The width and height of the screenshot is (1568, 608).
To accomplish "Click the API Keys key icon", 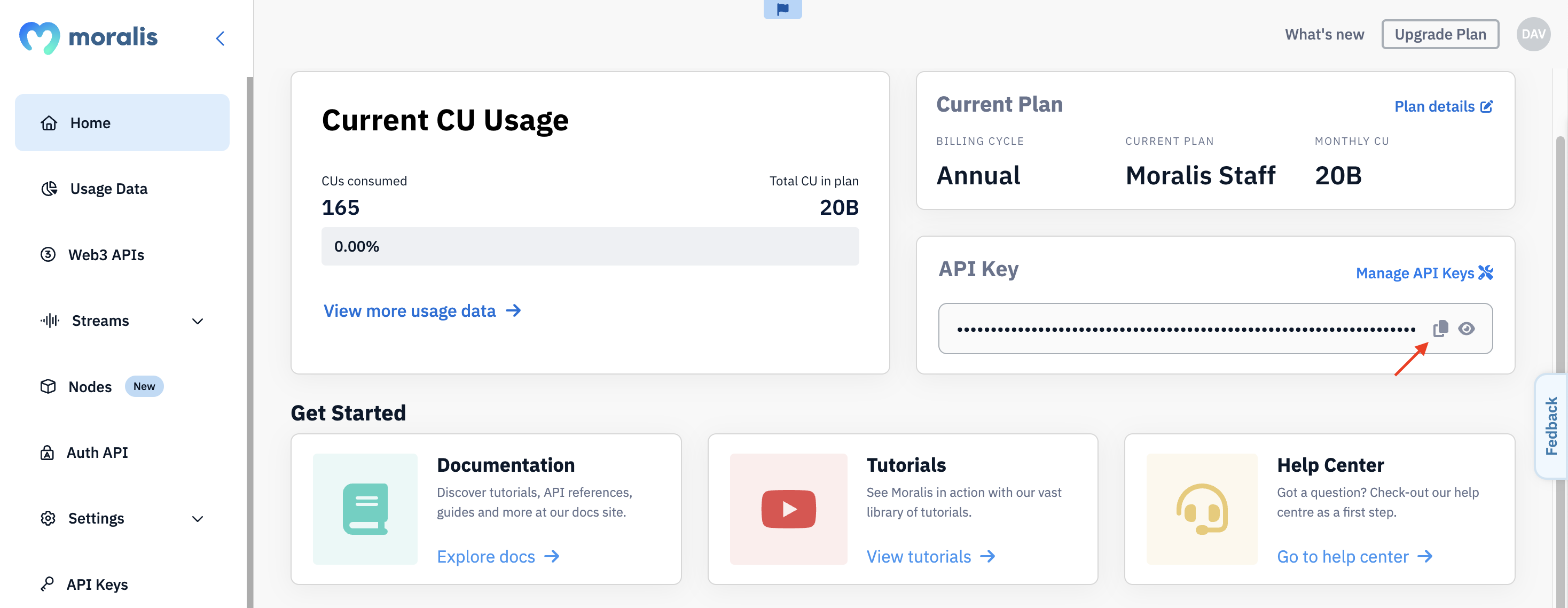I will [x=47, y=583].
